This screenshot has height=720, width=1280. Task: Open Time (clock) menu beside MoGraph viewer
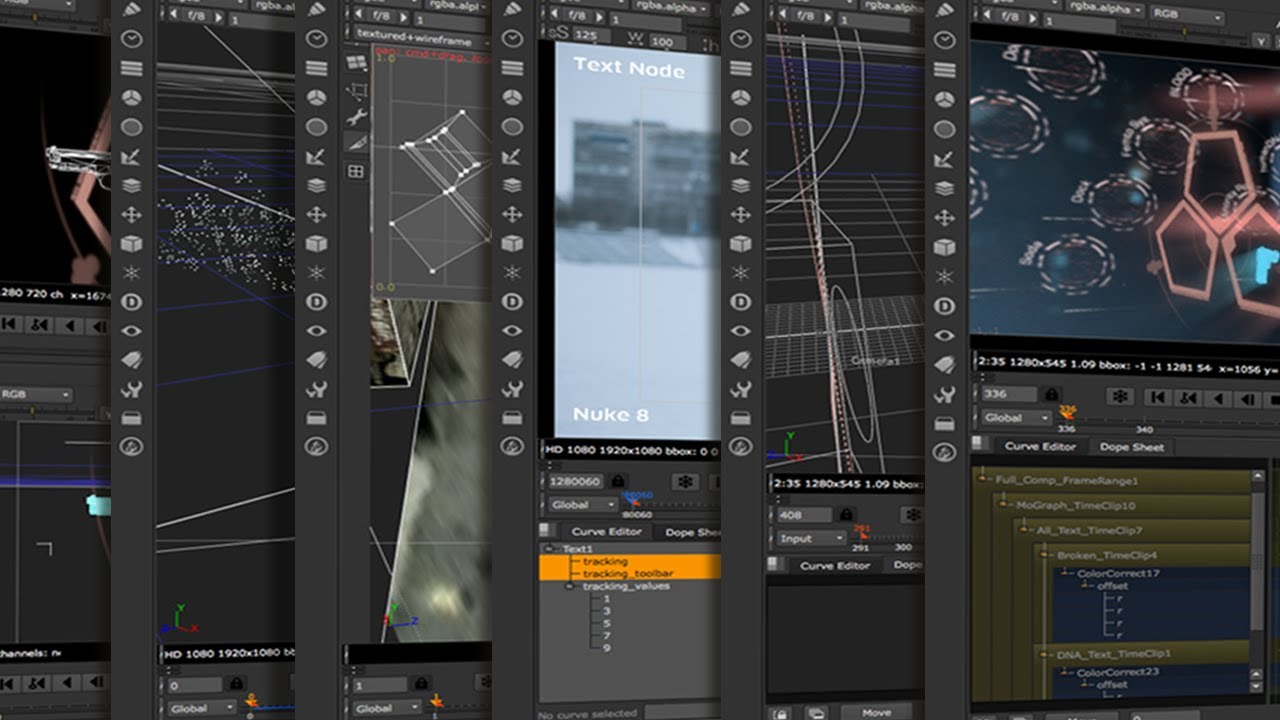944,40
